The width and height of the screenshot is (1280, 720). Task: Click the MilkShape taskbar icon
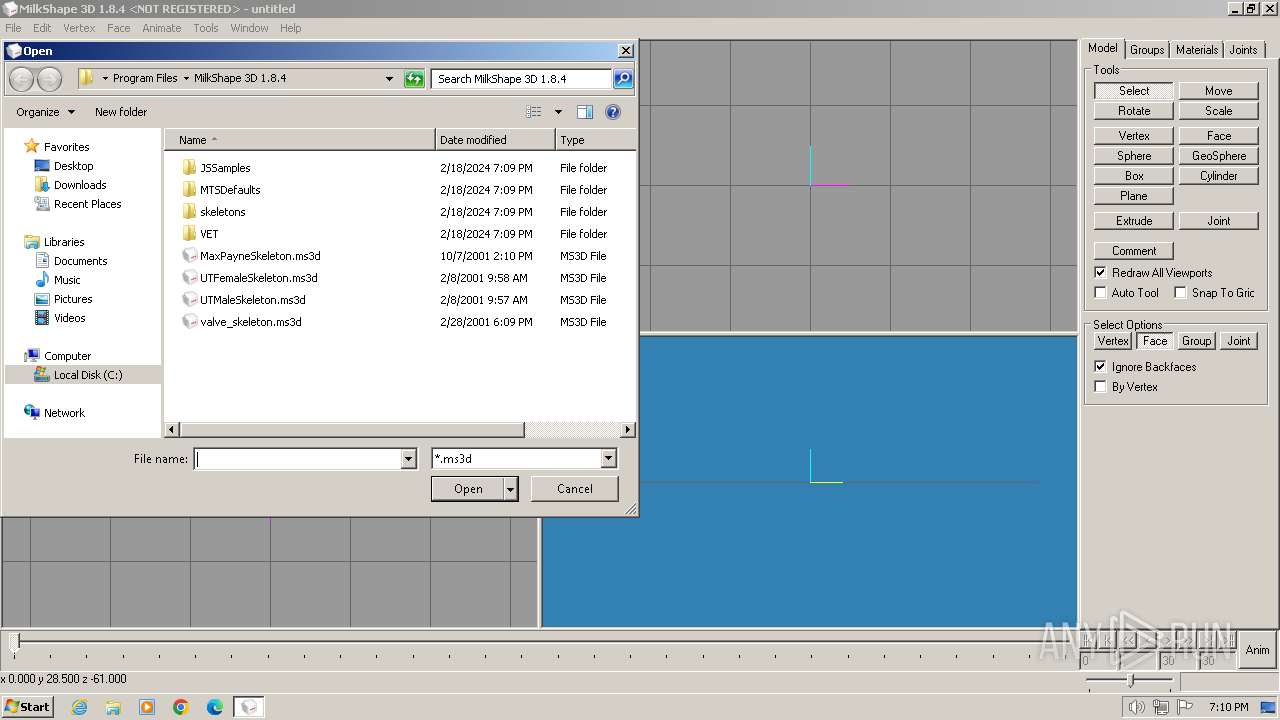pos(249,707)
